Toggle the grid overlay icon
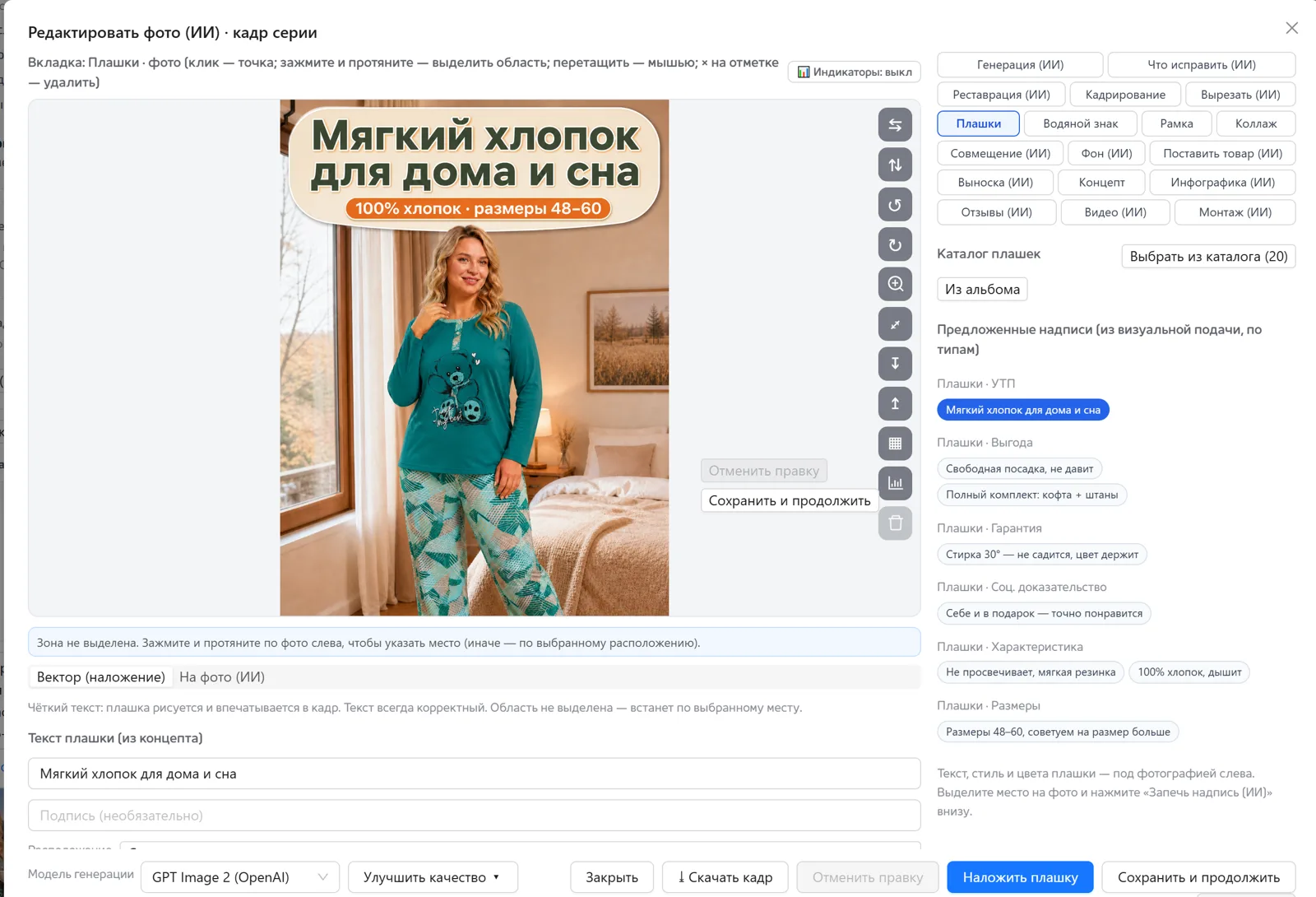The height and width of the screenshot is (897, 1316). (895, 443)
